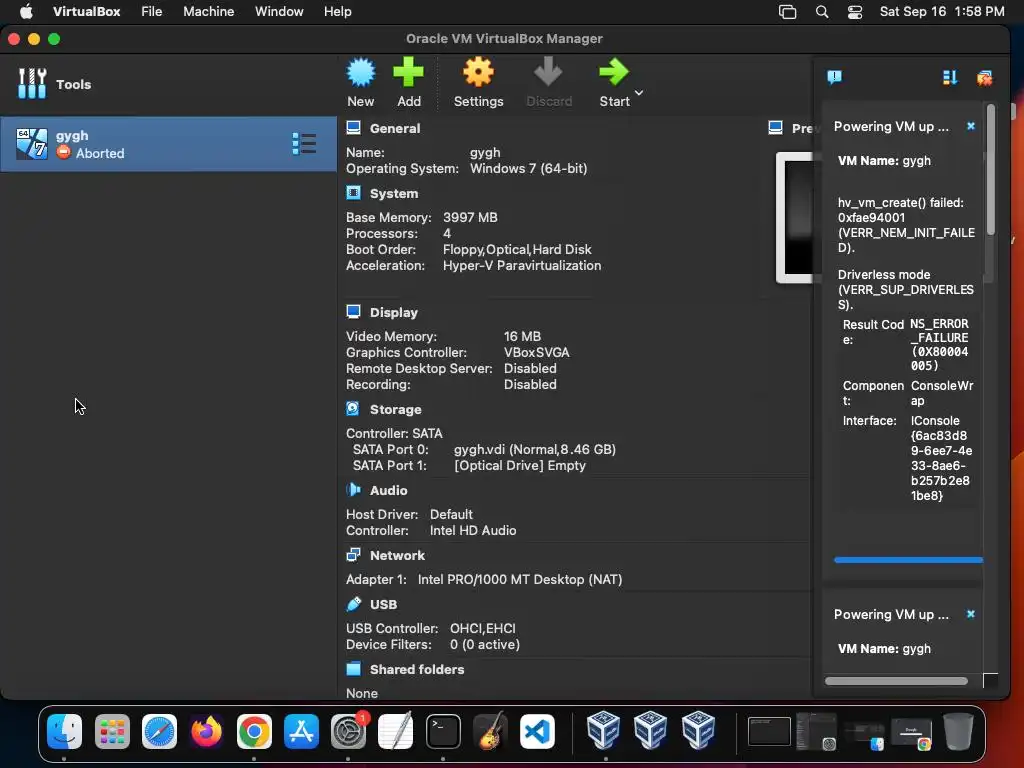
Task: Dismiss the lower Powering VM up notification
Action: pyautogui.click(x=970, y=614)
